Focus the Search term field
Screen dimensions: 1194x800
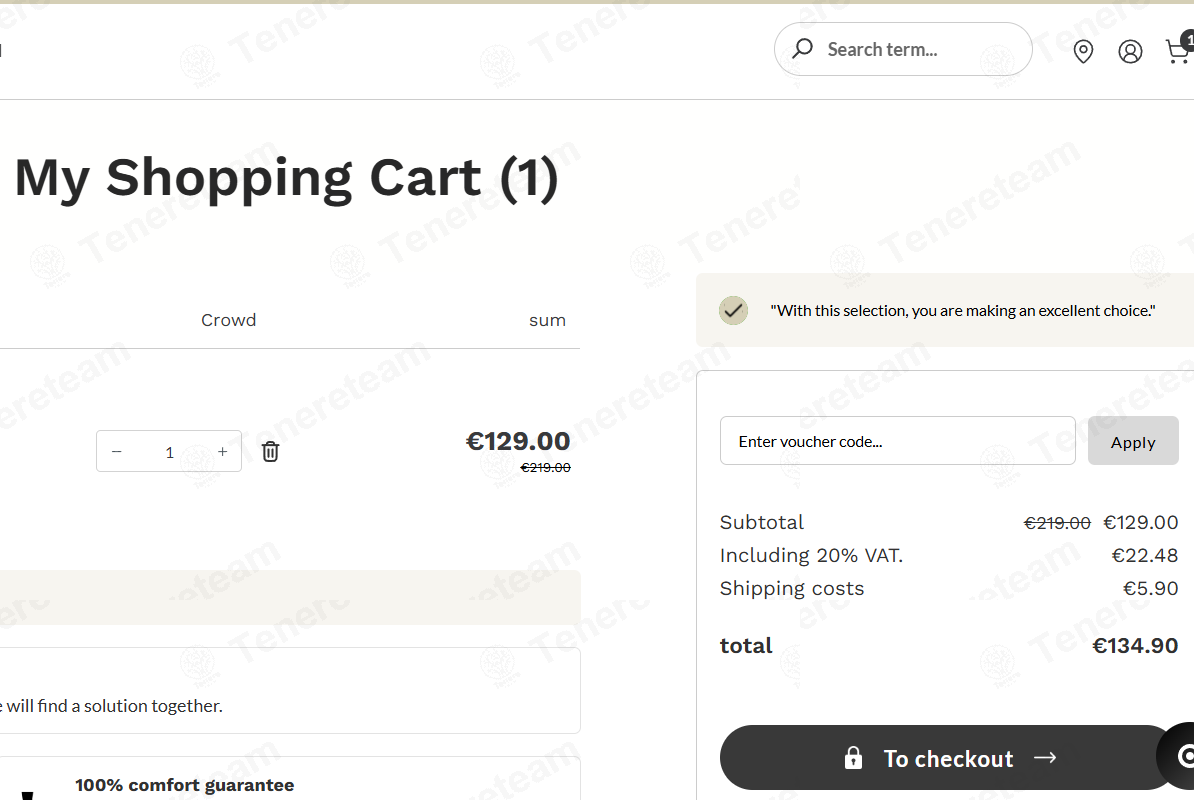[903, 49]
